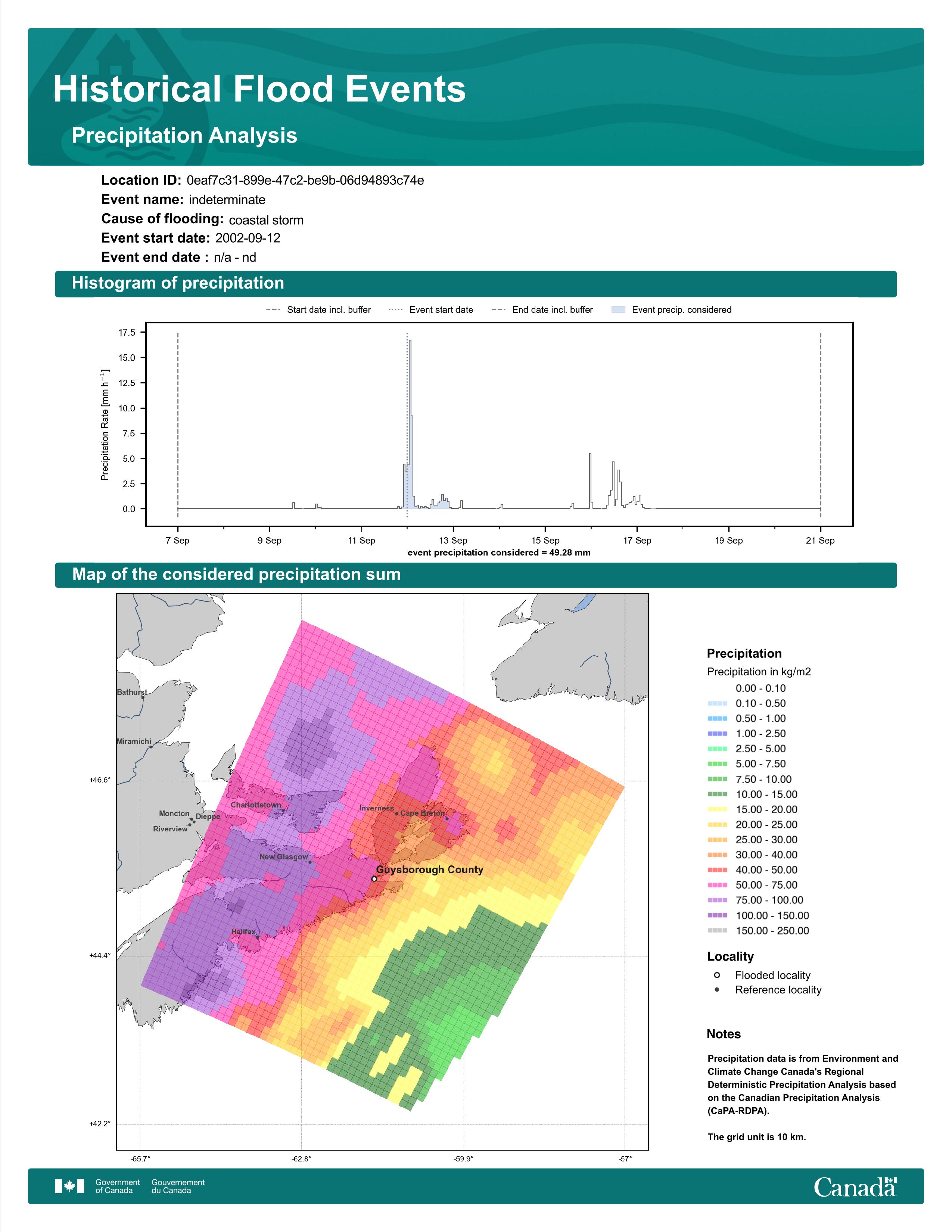Click the 10.00 - 15.00 legend color swatch
Image resolution: width=952 pixels, height=1232 pixels.
click(718, 794)
